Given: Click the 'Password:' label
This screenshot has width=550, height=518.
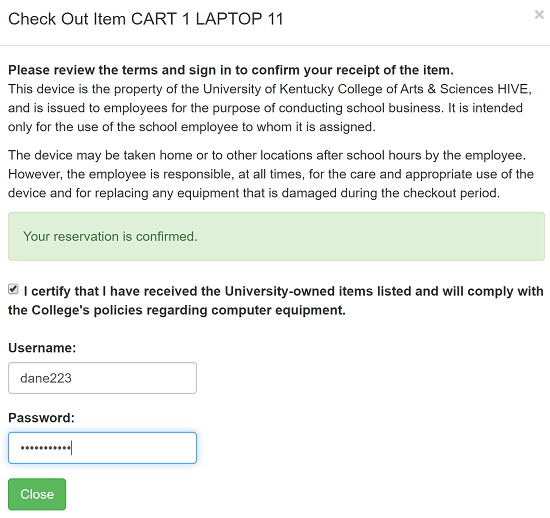Looking at the screenshot, I should click(41, 418).
